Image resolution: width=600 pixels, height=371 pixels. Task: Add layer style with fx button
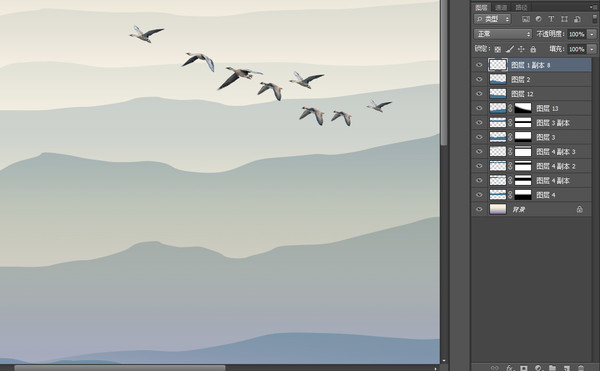tap(510, 368)
